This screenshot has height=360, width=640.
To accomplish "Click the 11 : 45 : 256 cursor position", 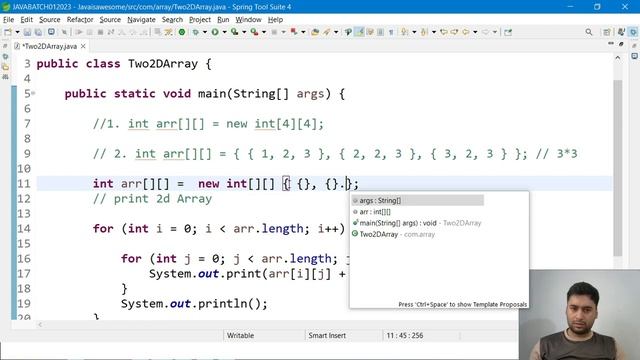I will [405, 336].
